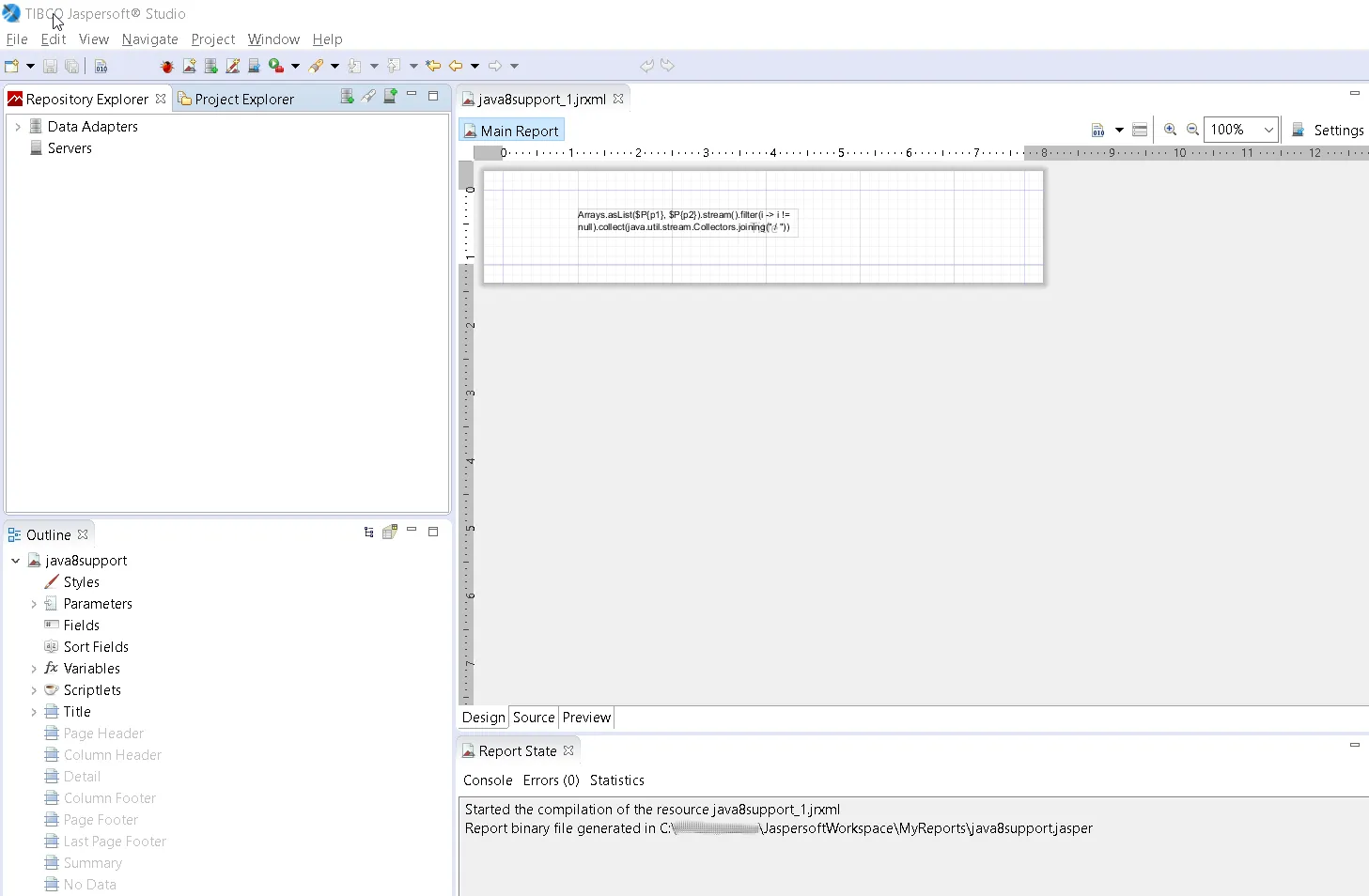Click the Save All icon
The image size is (1369, 896).
point(71,66)
